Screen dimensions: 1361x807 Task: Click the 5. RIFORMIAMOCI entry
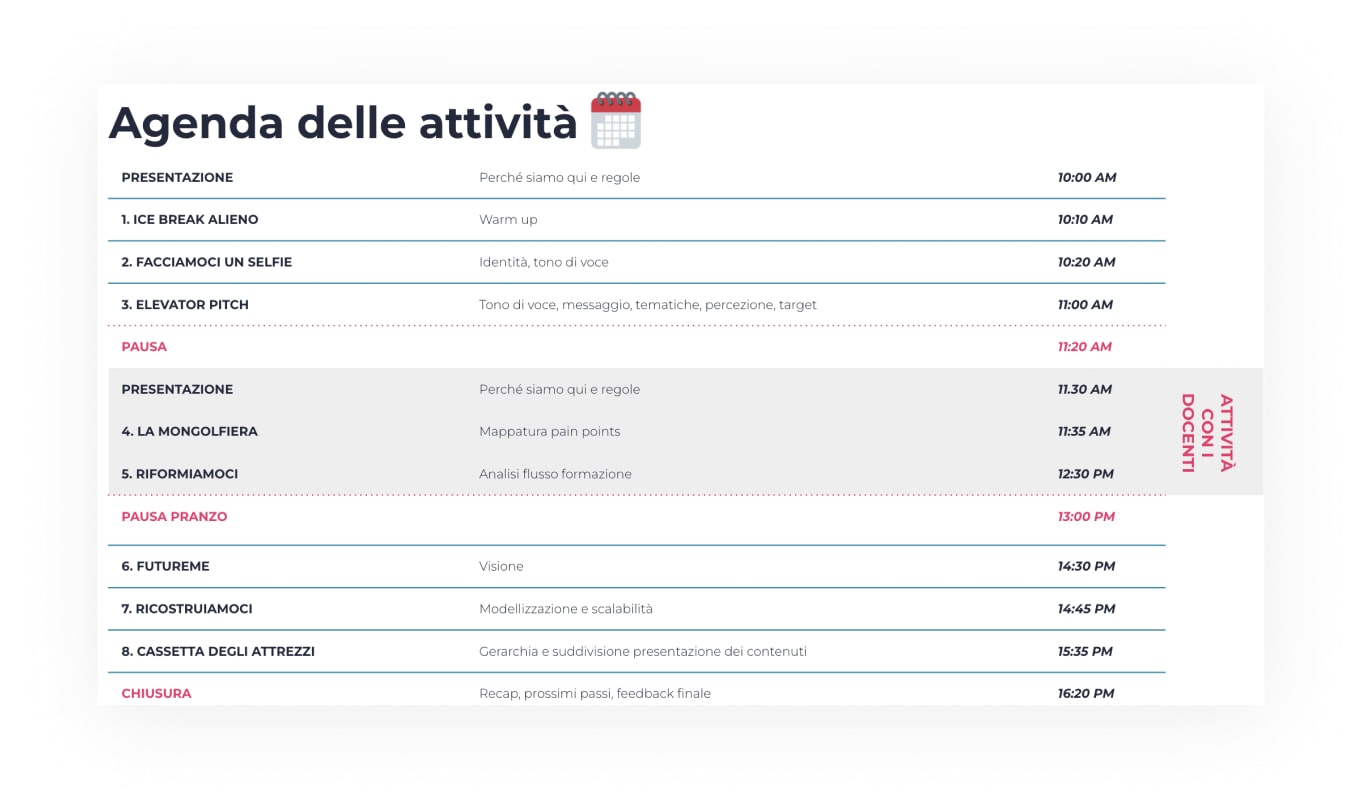pyautogui.click(x=180, y=474)
